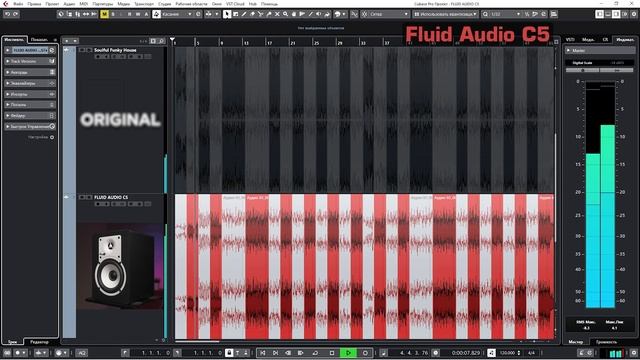The image size is (640, 360).
Task: Click the Rewind transport button
Action: coord(288,353)
